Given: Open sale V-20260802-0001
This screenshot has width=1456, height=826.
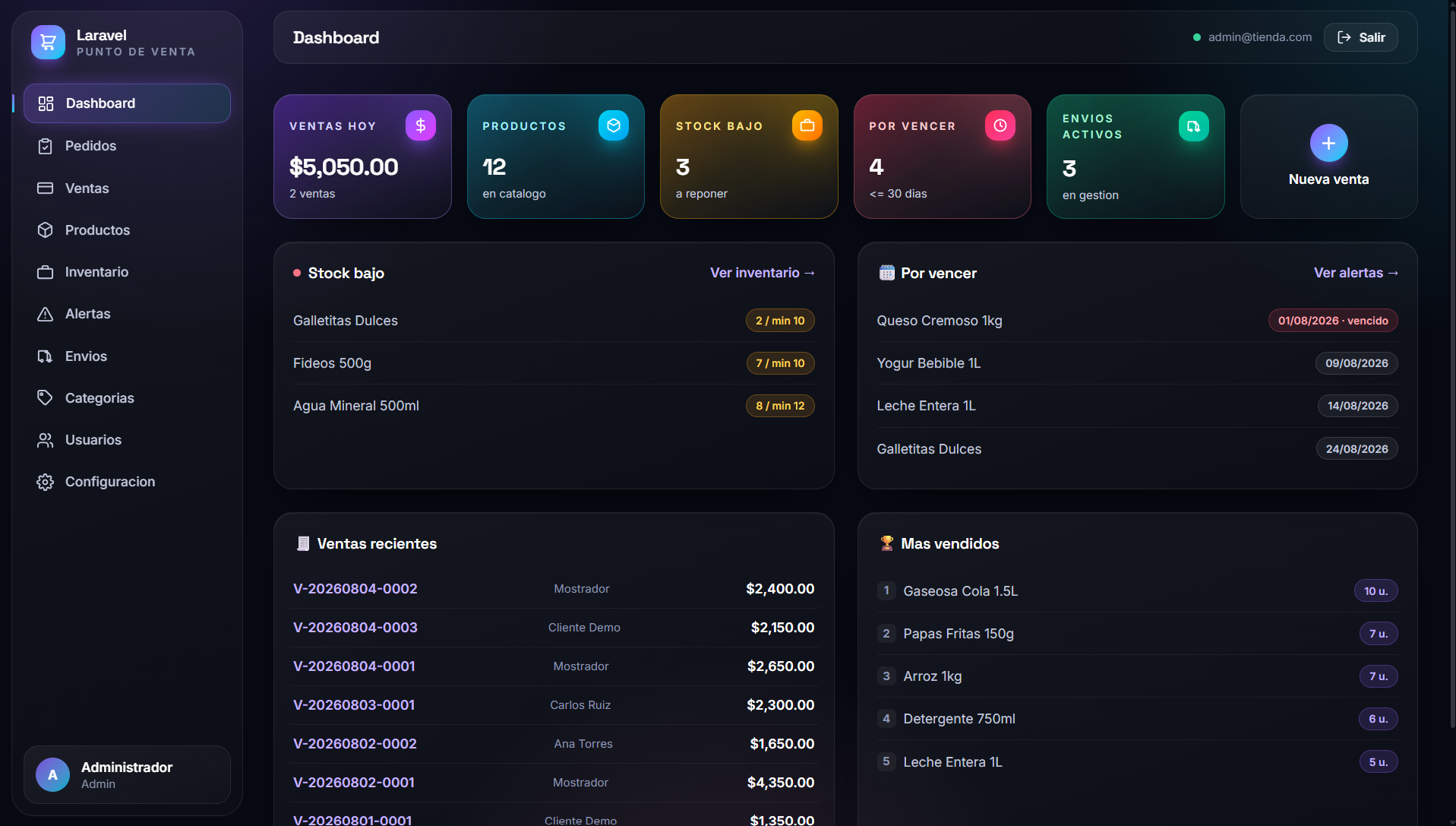Looking at the screenshot, I should (x=354, y=783).
